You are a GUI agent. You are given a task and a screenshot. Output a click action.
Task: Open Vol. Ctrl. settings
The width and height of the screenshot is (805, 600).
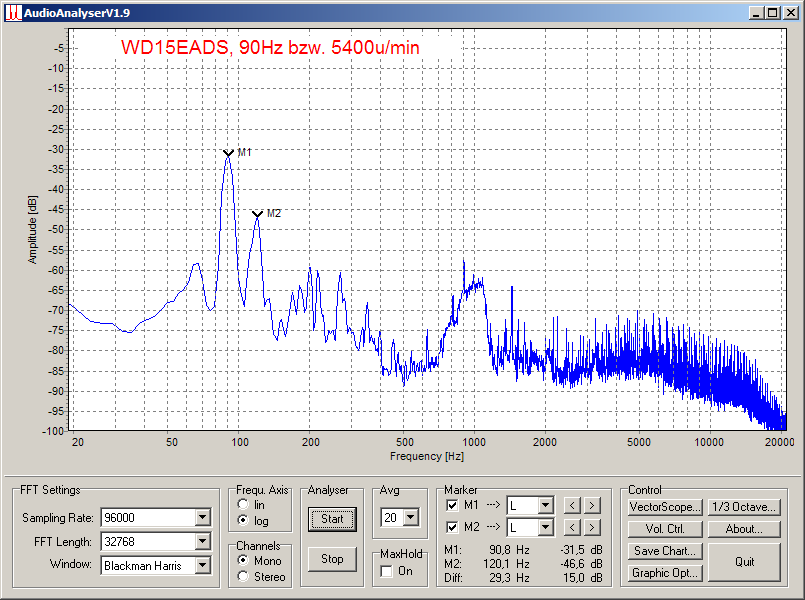coord(665,529)
